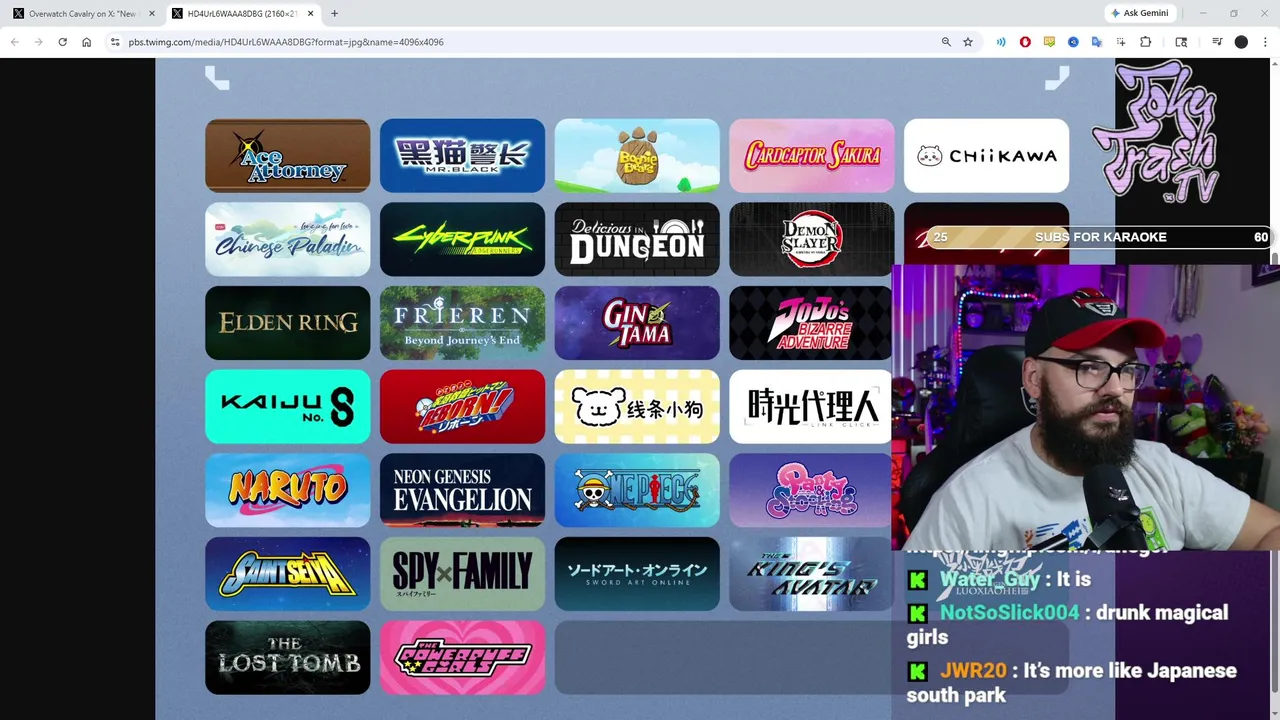The image size is (1280, 720).
Task: Click the Reborn! logo card
Action: tap(462, 406)
